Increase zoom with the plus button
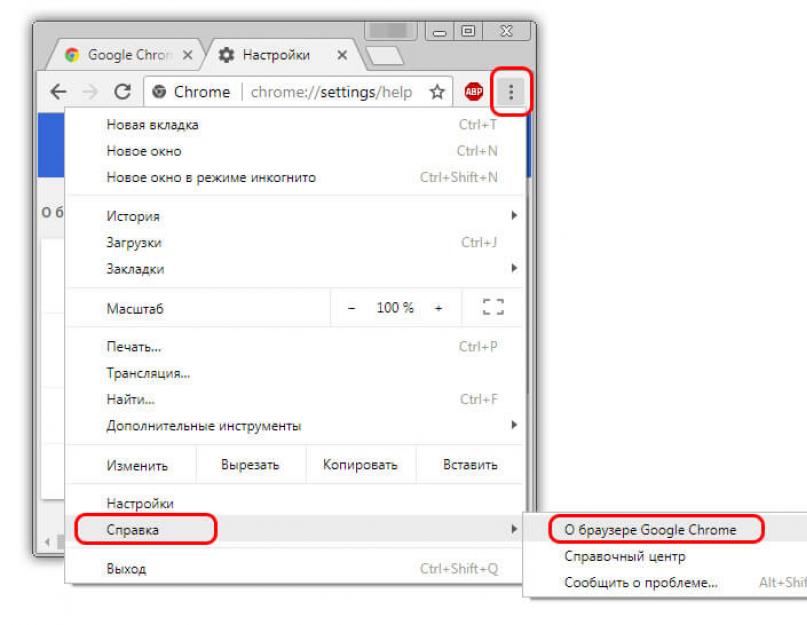Screen dimensions: 807x625 point(438,308)
